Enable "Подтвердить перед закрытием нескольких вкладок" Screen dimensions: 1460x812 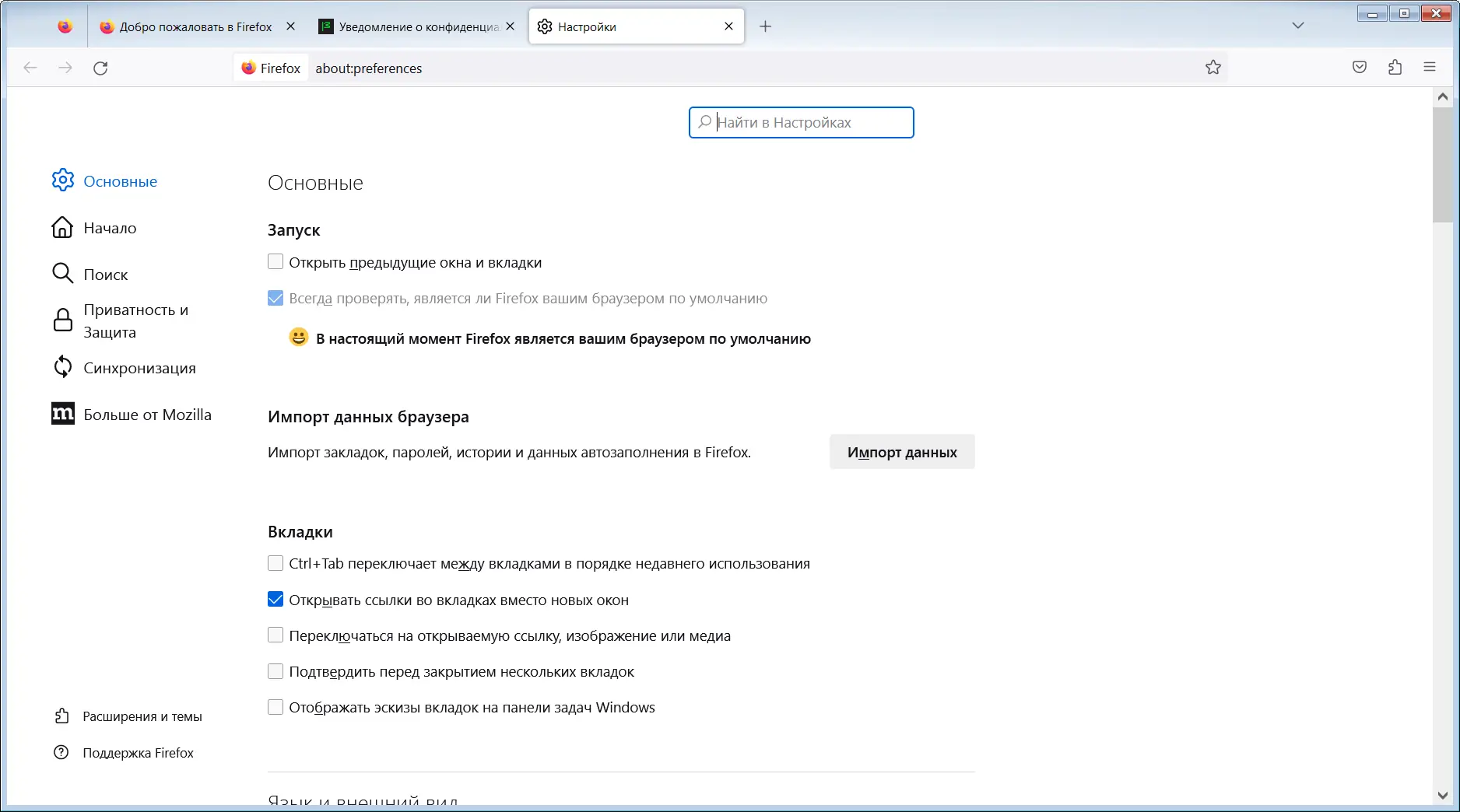[x=276, y=671]
